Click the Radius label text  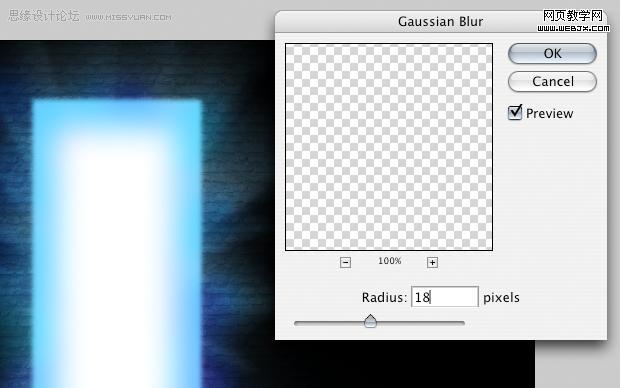click(384, 297)
